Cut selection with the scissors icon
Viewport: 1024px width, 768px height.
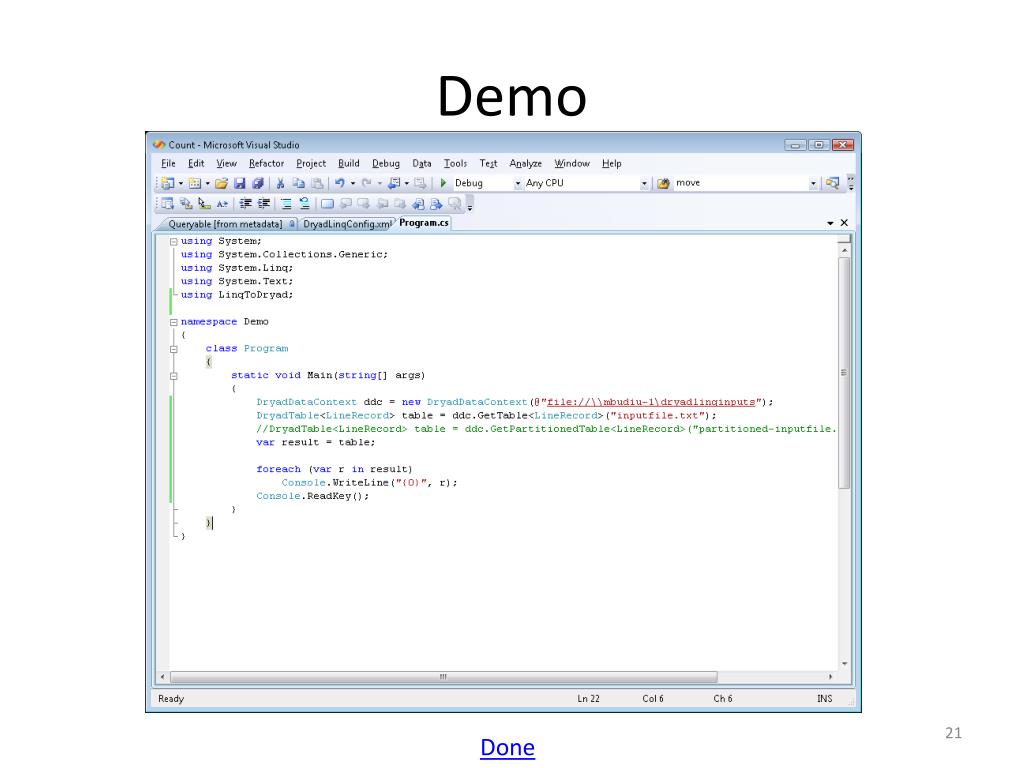pyautogui.click(x=280, y=184)
